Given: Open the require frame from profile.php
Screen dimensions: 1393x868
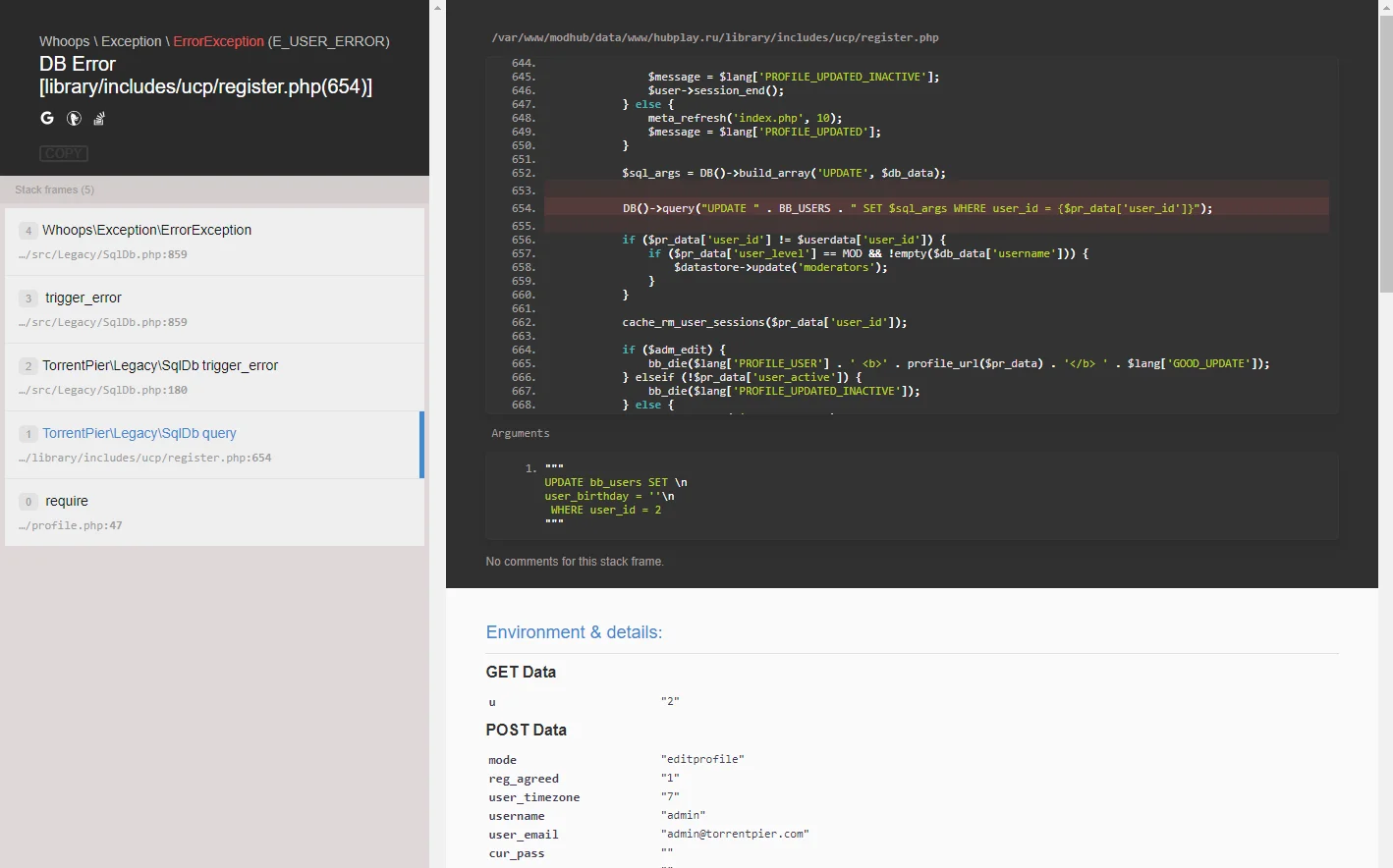Looking at the screenshot, I should coord(214,513).
